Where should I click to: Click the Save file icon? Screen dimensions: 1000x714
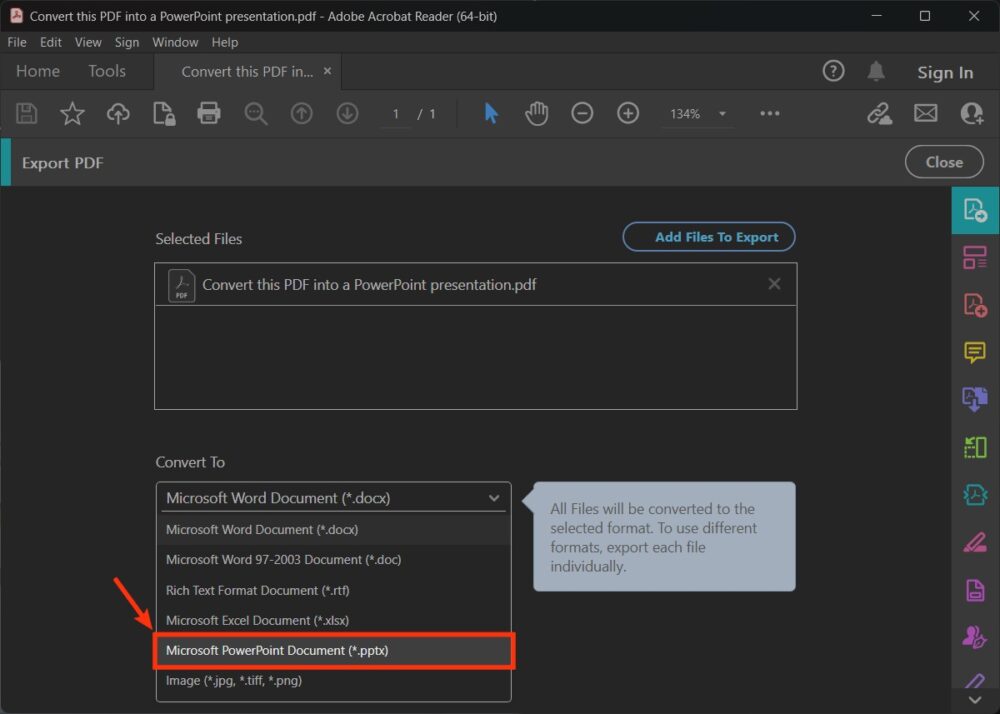click(x=27, y=114)
